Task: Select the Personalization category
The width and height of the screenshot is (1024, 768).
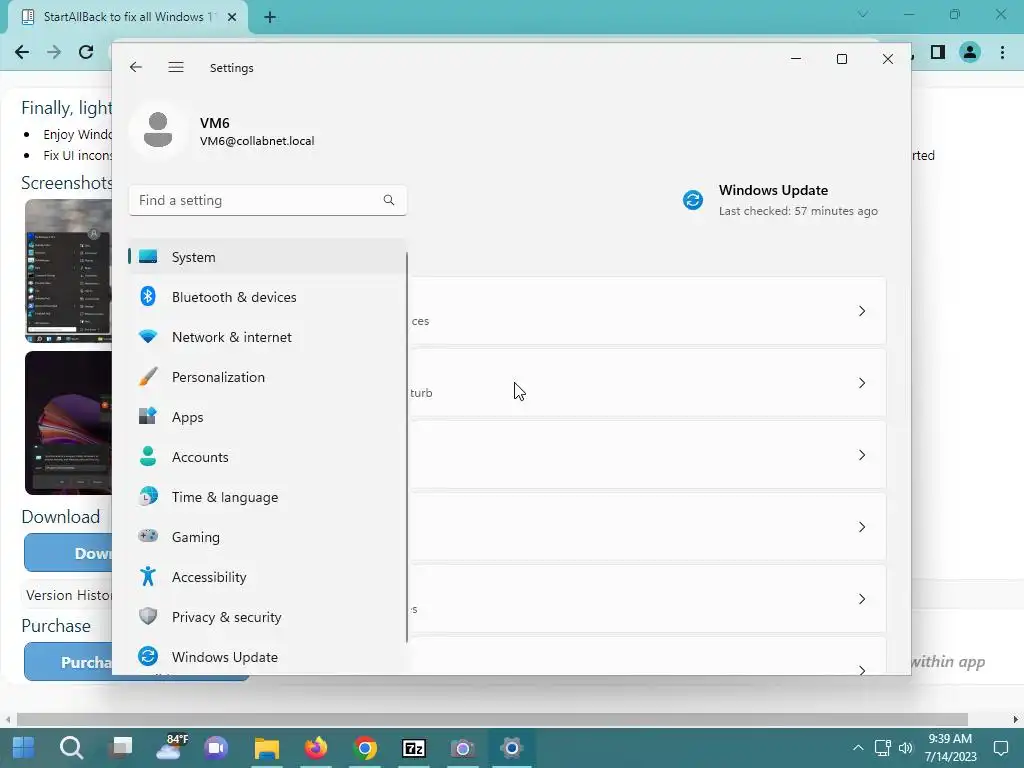Action: pos(267,377)
